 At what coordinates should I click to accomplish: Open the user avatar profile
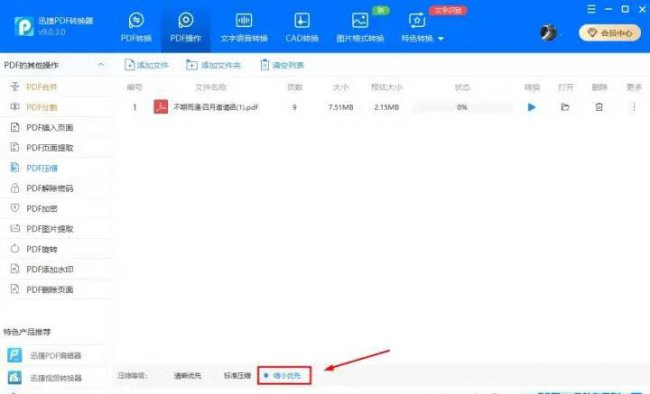(548, 32)
